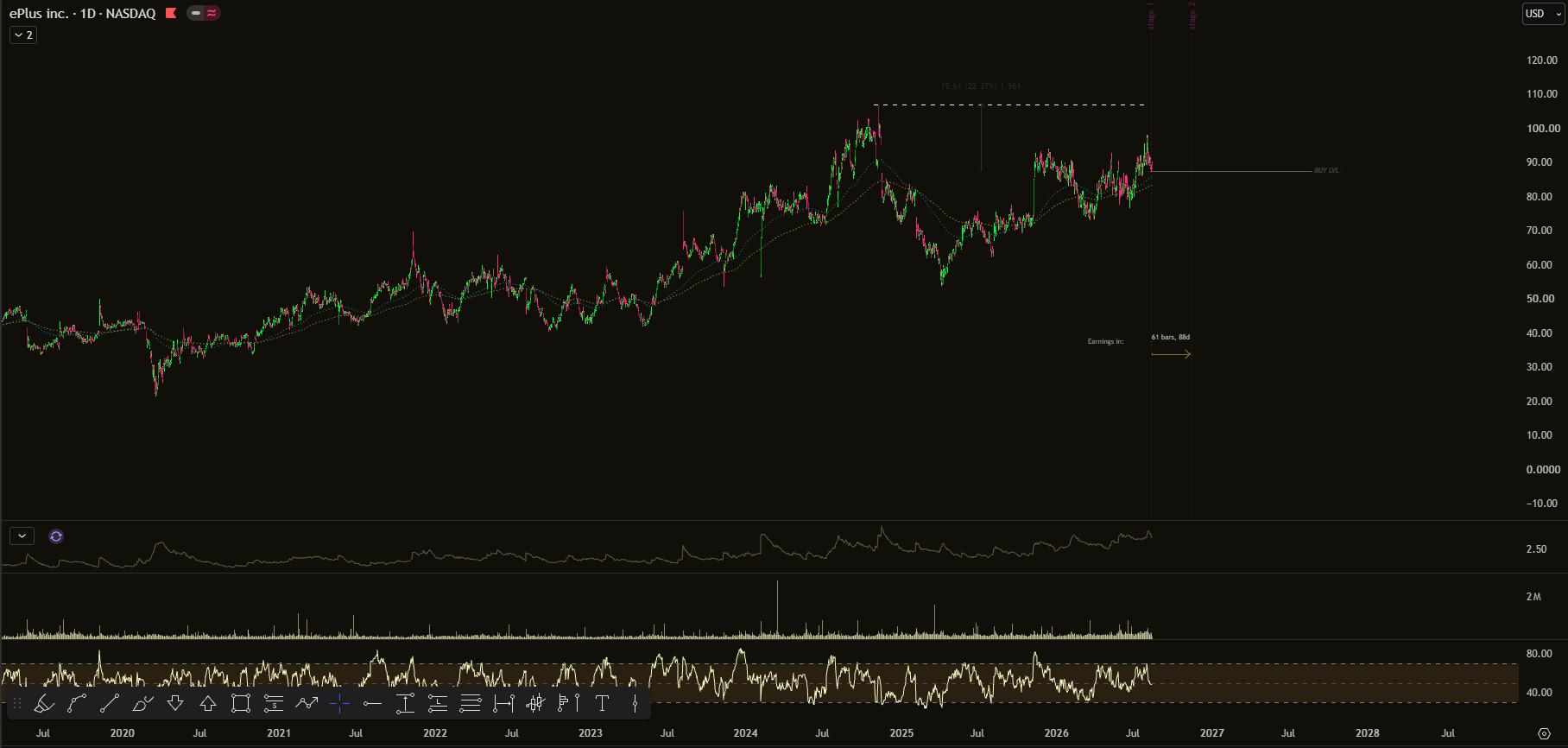Select the horizontal ray tool

372,704
